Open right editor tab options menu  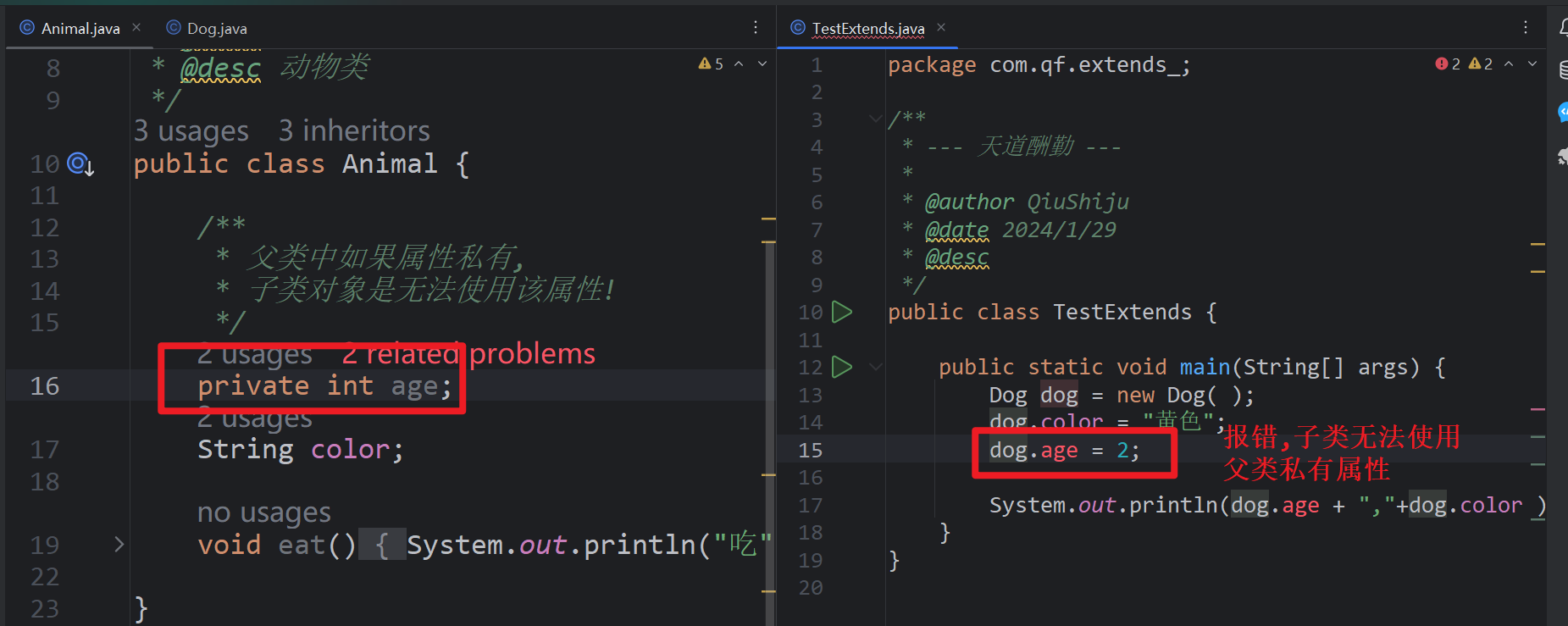pos(1526,28)
